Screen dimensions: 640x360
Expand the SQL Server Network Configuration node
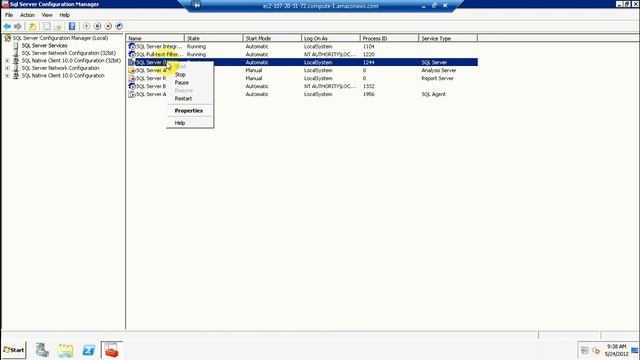click(x=7, y=68)
